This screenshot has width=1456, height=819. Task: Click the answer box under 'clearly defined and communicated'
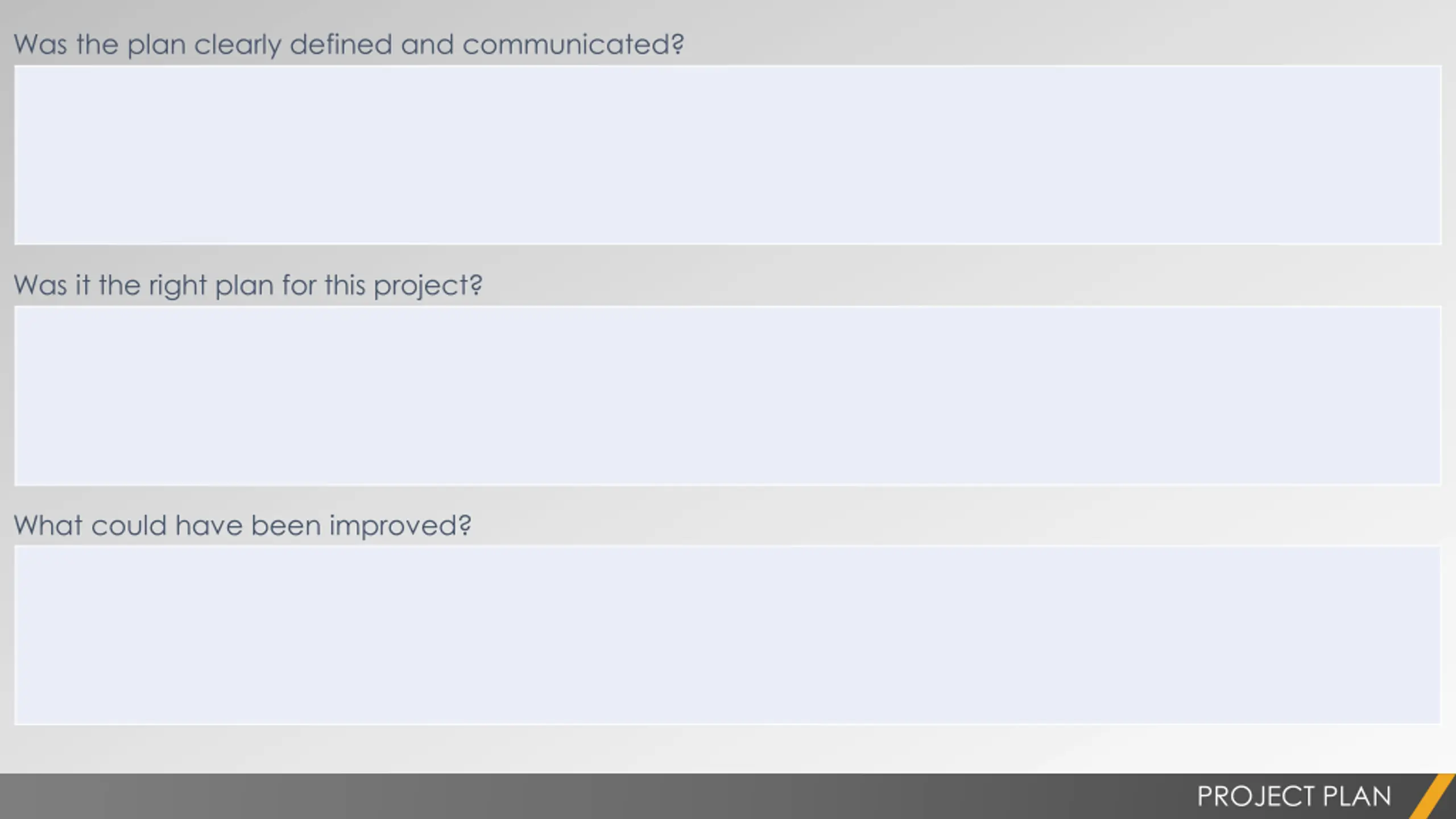tap(728, 155)
